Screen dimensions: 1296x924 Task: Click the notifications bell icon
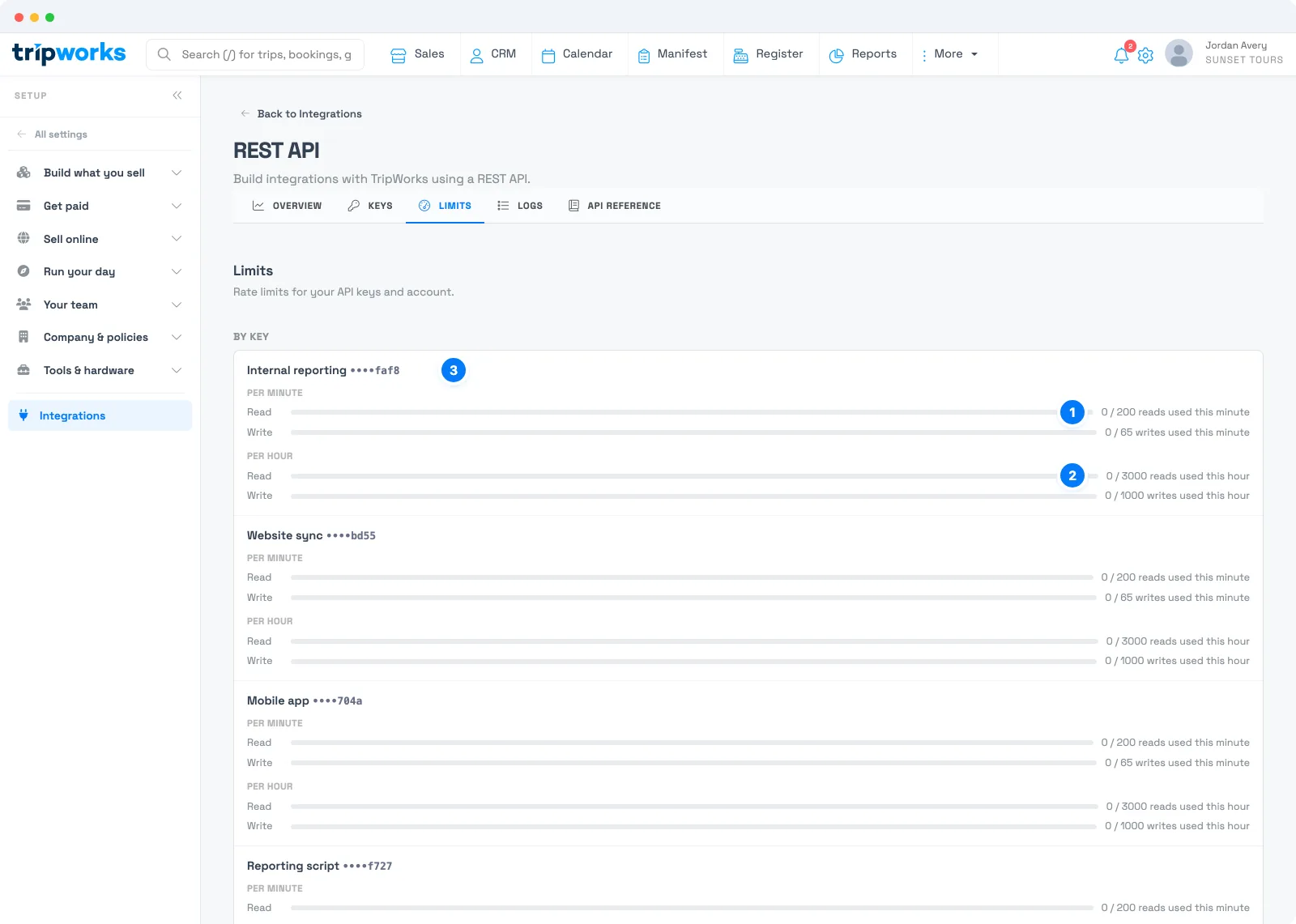(1121, 55)
